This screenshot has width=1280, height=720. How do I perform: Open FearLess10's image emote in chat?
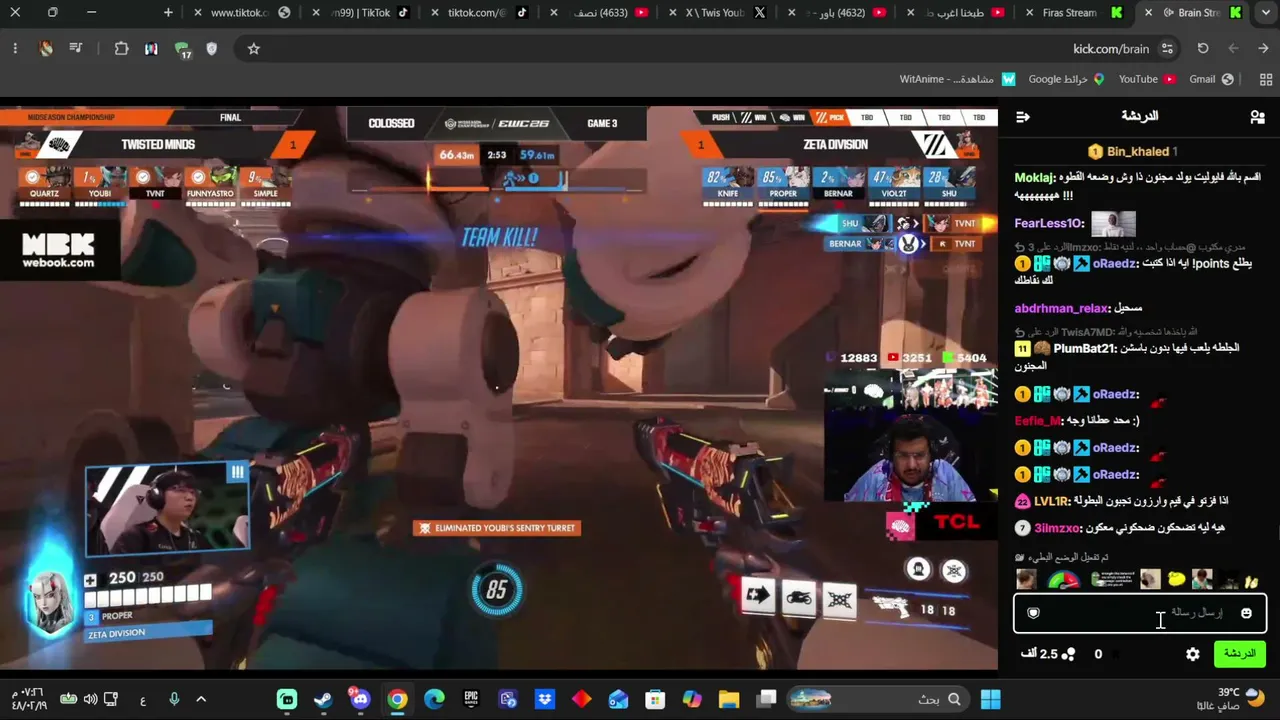tap(1113, 223)
